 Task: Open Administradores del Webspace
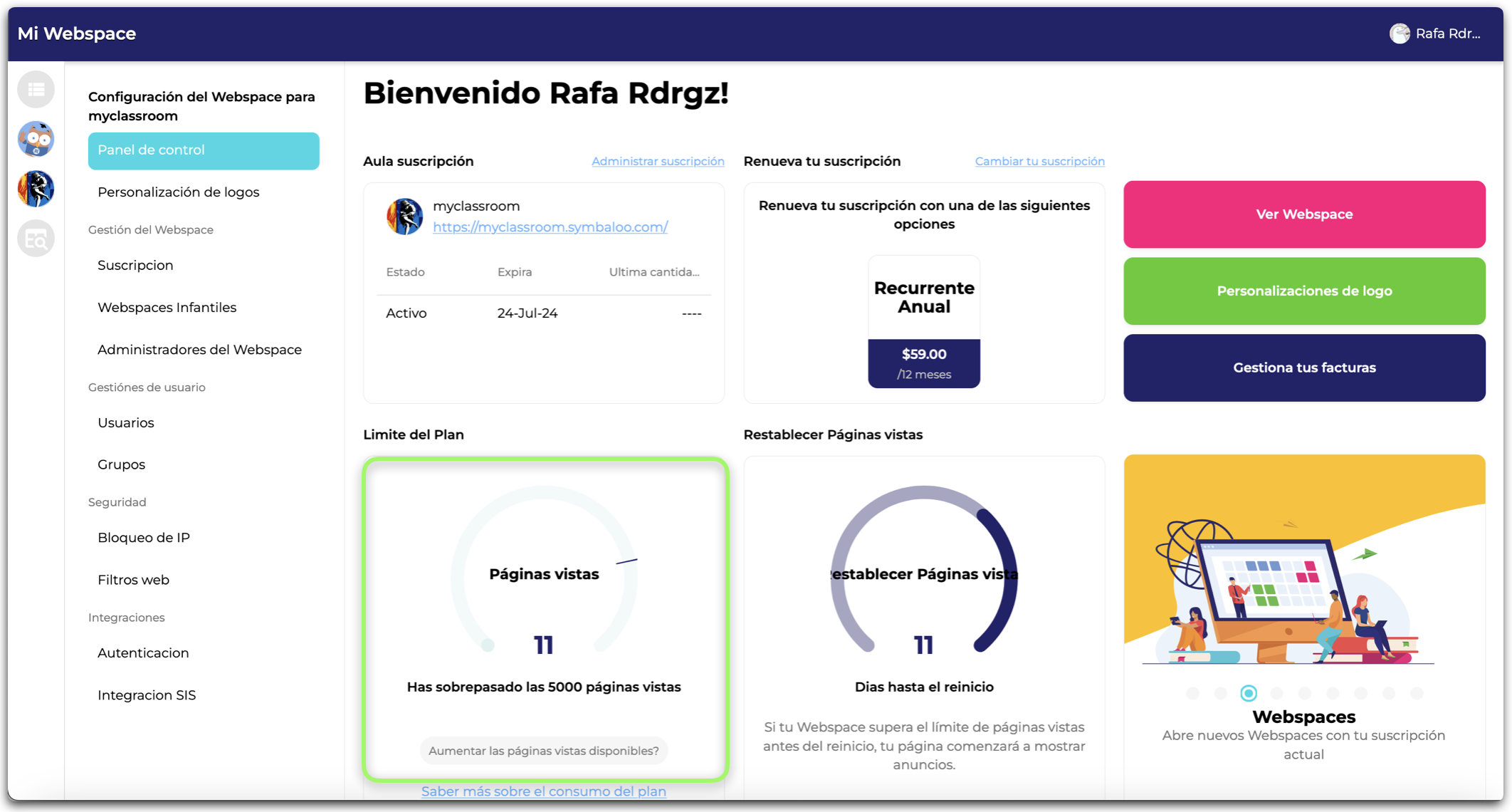[199, 350]
